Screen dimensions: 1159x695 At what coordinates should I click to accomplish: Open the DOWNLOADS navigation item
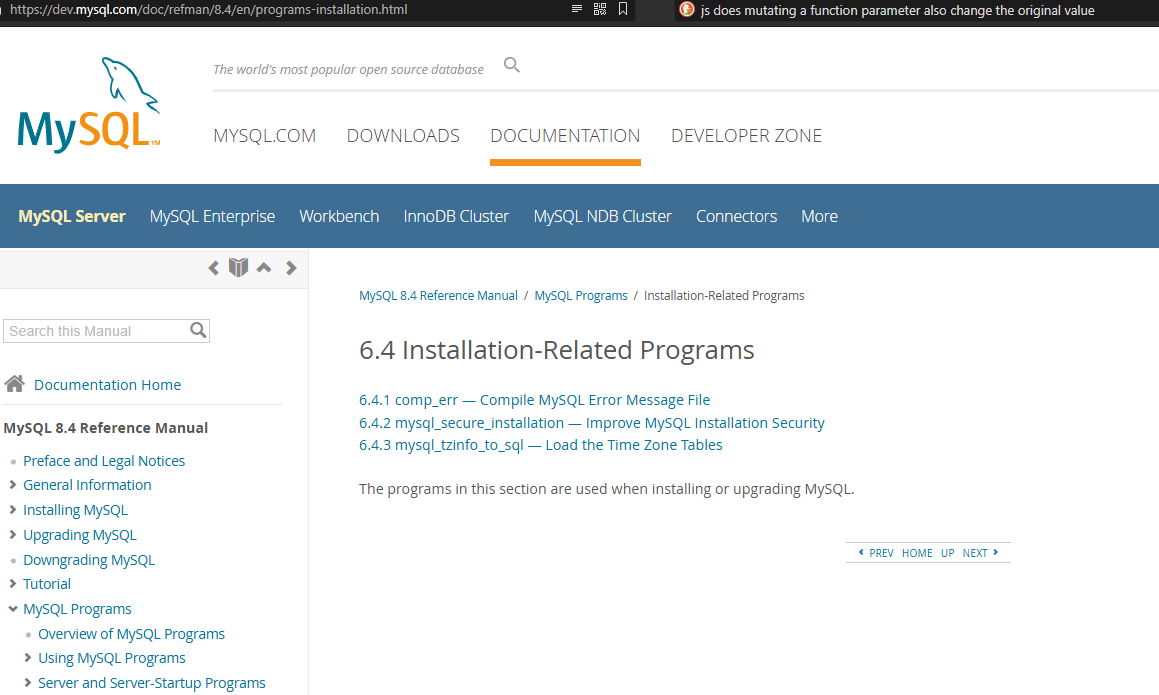pyautogui.click(x=403, y=135)
